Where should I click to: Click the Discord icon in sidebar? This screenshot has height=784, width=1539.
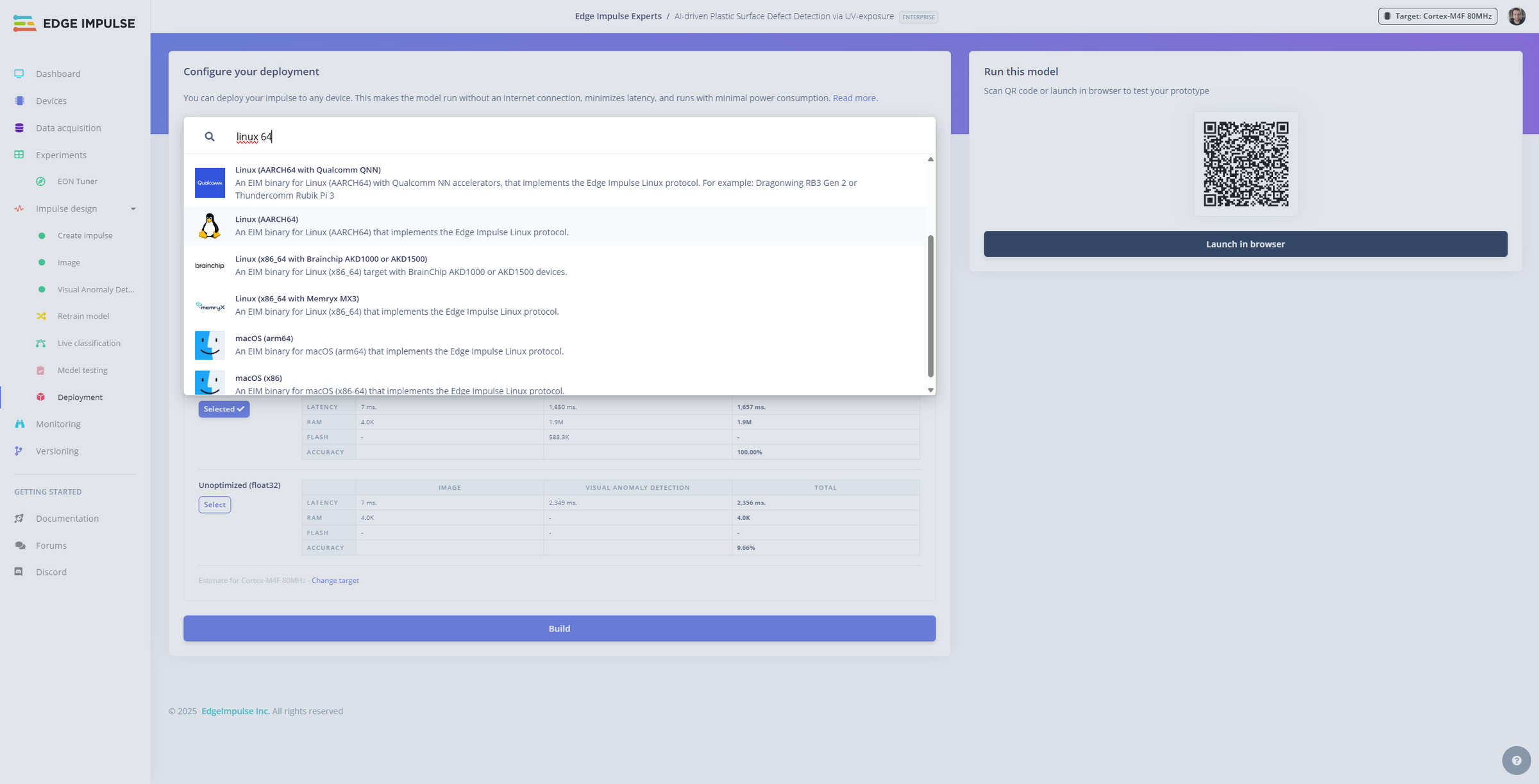(19, 572)
